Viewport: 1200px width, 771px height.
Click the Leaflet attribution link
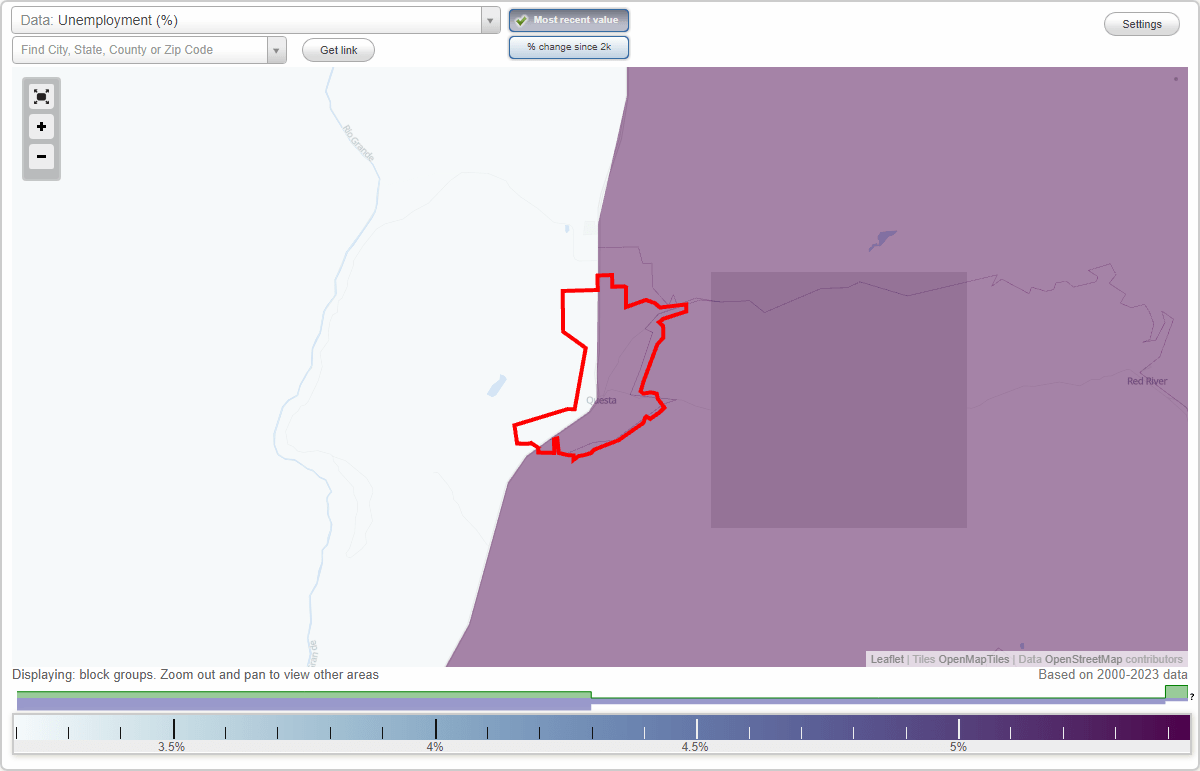[886, 659]
